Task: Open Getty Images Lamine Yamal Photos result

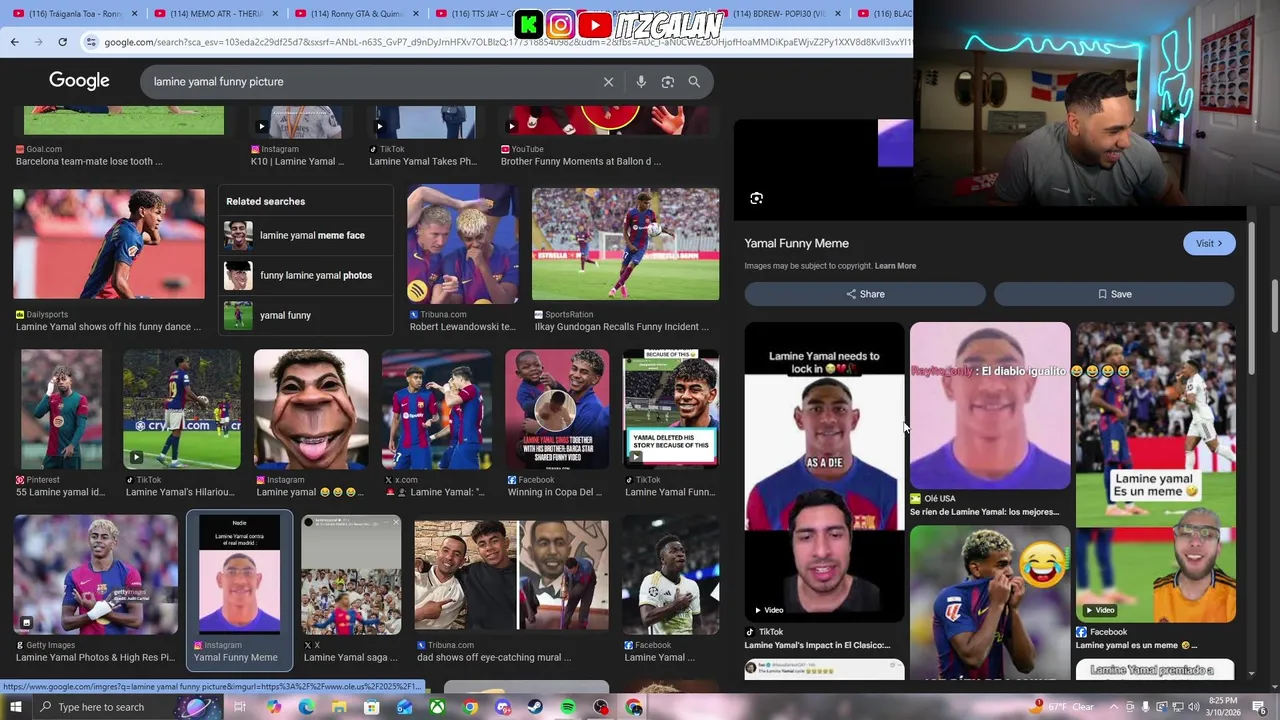Action: tap(95, 575)
